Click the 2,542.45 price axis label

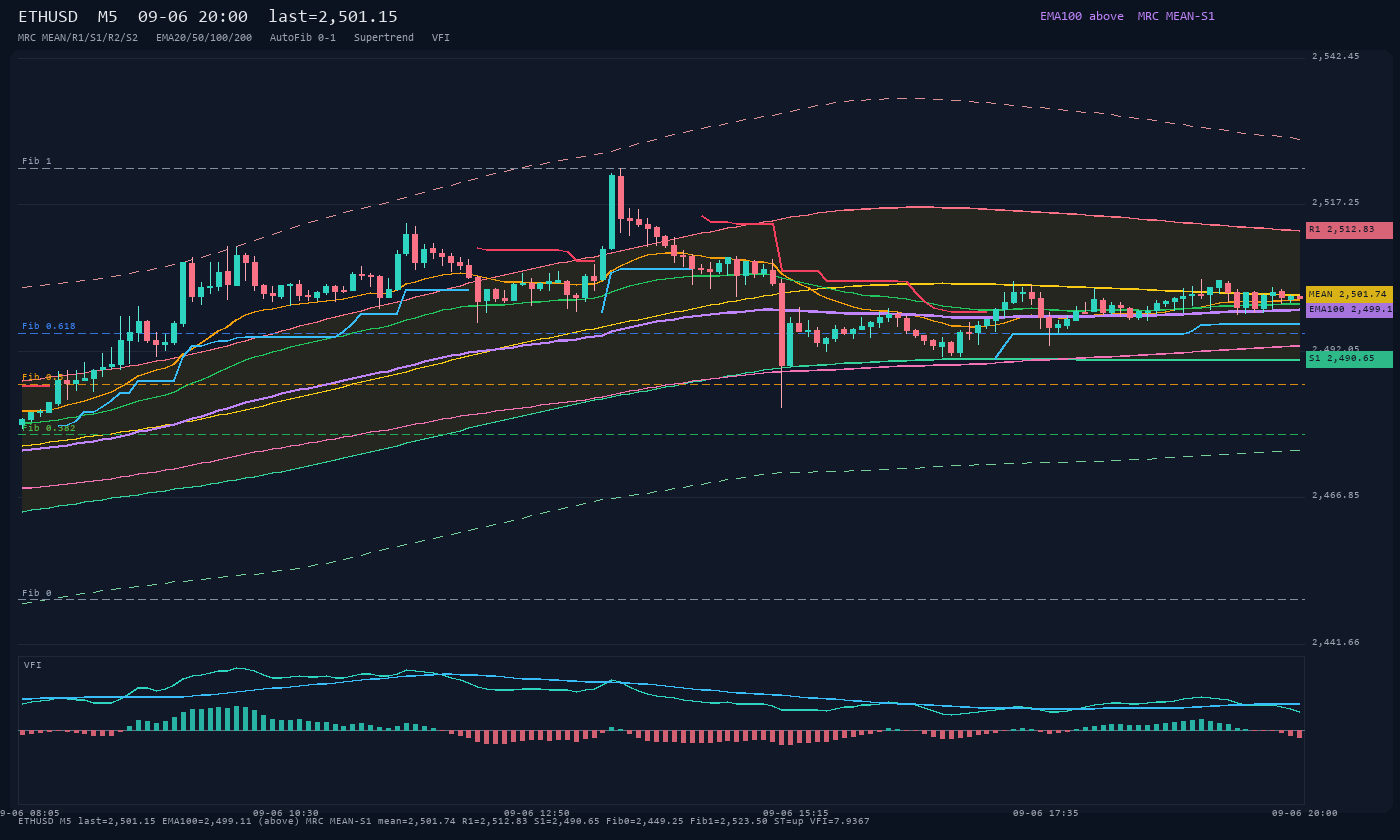(1336, 56)
